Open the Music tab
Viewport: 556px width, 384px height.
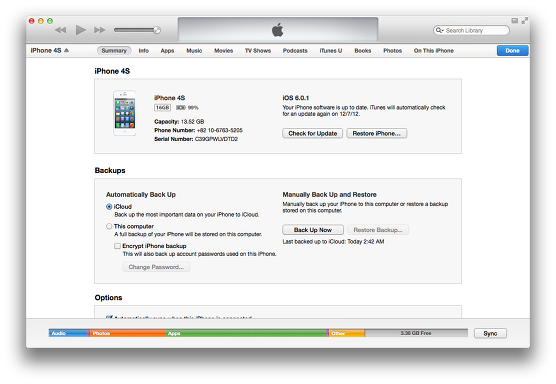pyautogui.click(x=194, y=51)
